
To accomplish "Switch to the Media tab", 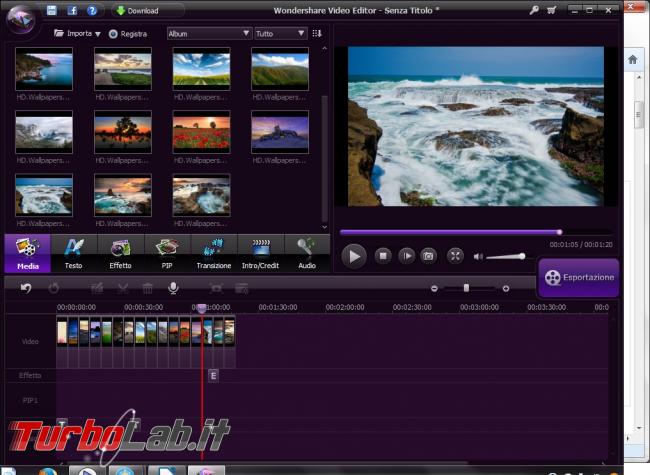I will 28,253.
